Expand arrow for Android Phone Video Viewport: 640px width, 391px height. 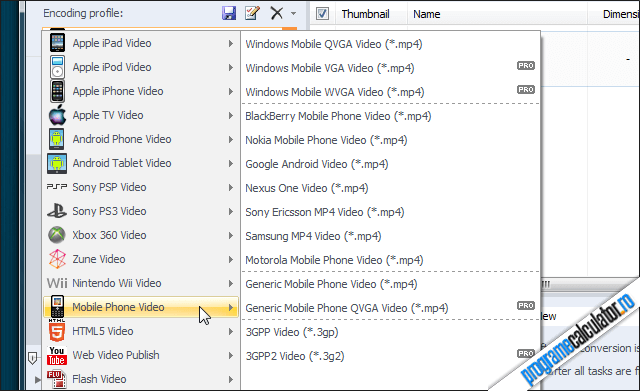coord(231,139)
